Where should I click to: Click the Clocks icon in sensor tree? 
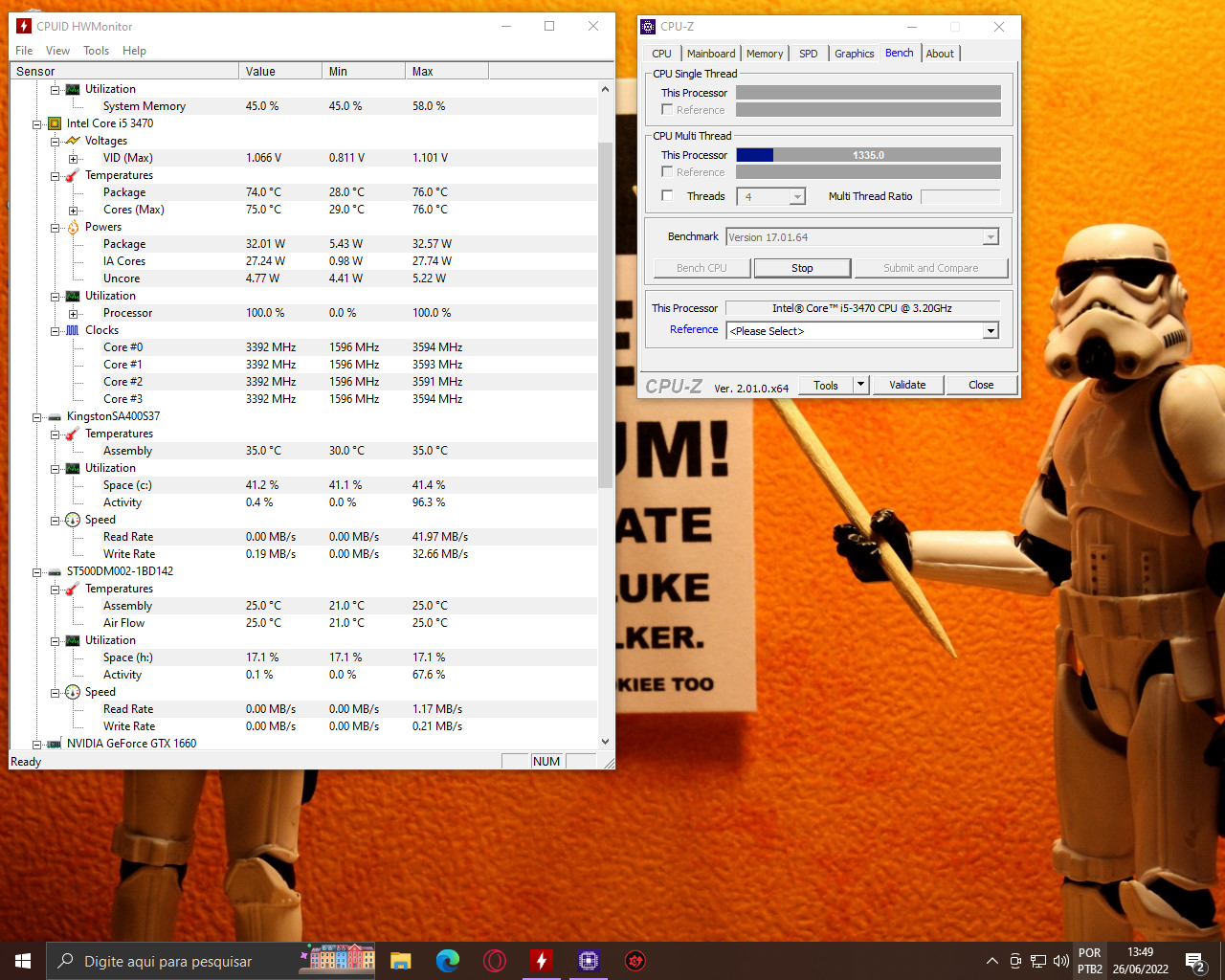[73, 330]
